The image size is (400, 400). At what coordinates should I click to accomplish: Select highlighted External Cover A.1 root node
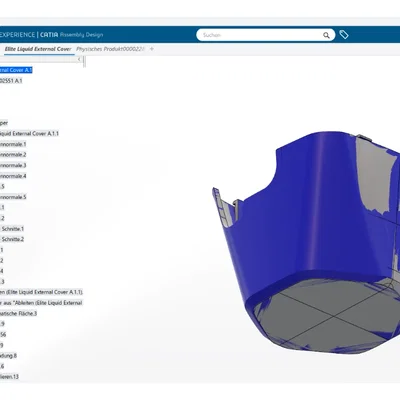[16, 70]
